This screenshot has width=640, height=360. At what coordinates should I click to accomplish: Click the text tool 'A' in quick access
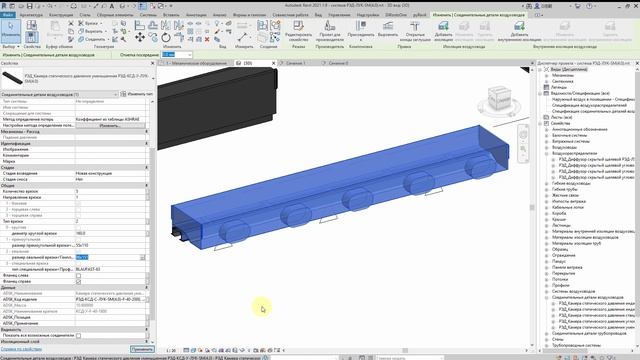[111, 6]
